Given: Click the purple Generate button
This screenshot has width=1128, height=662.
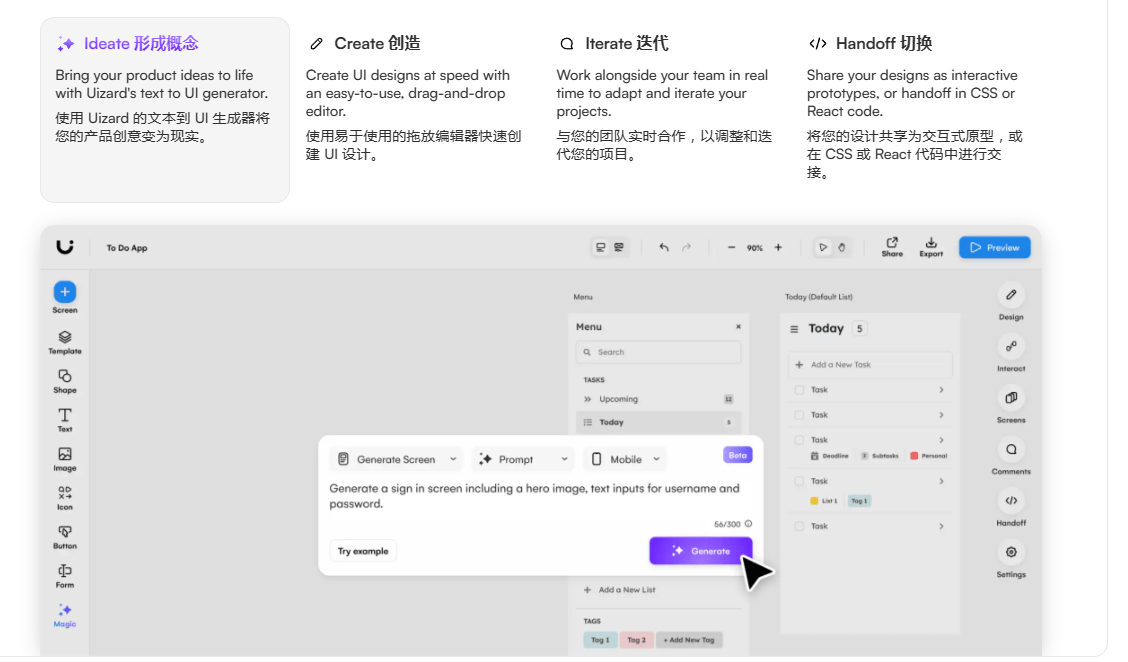Looking at the screenshot, I should (700, 551).
